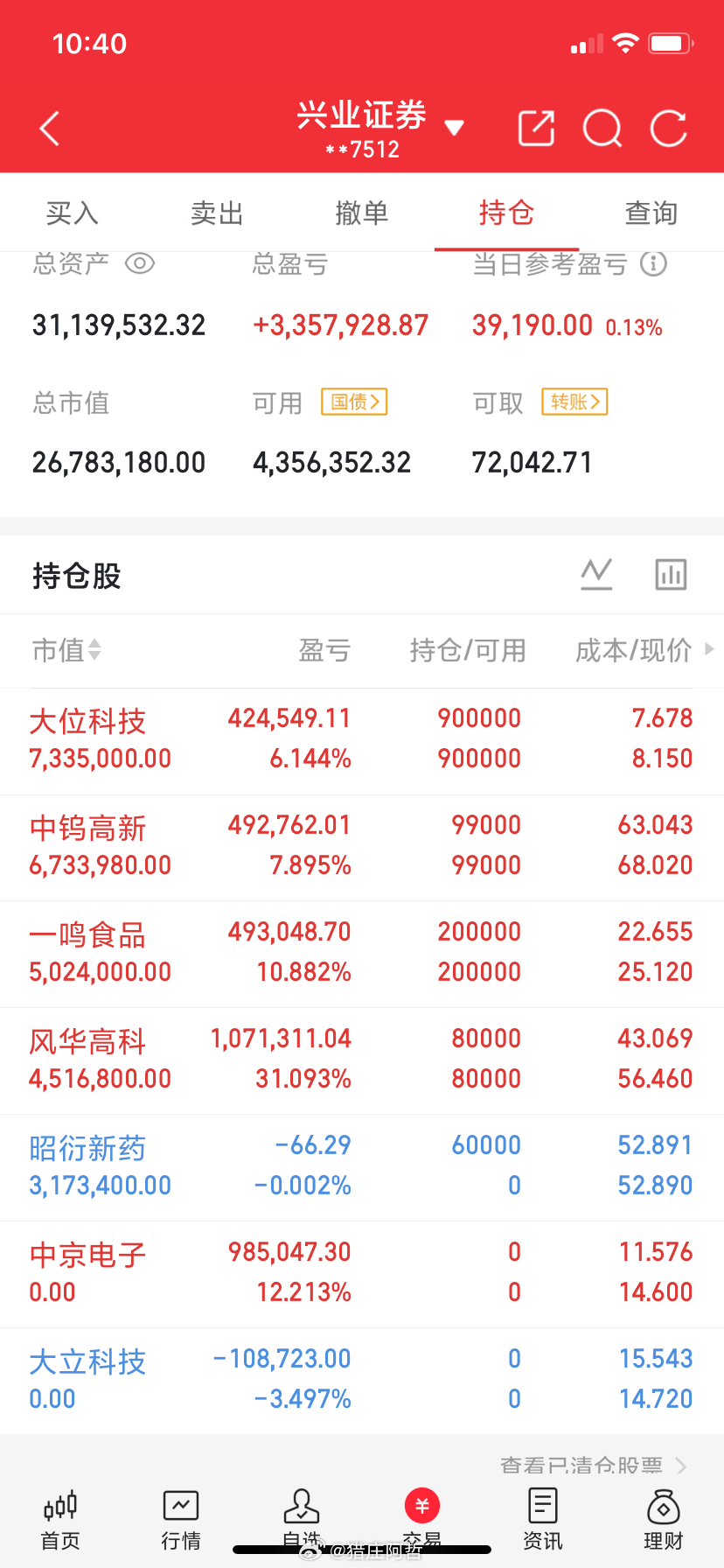Open the bar chart icon in 持仓股

[x=671, y=574]
